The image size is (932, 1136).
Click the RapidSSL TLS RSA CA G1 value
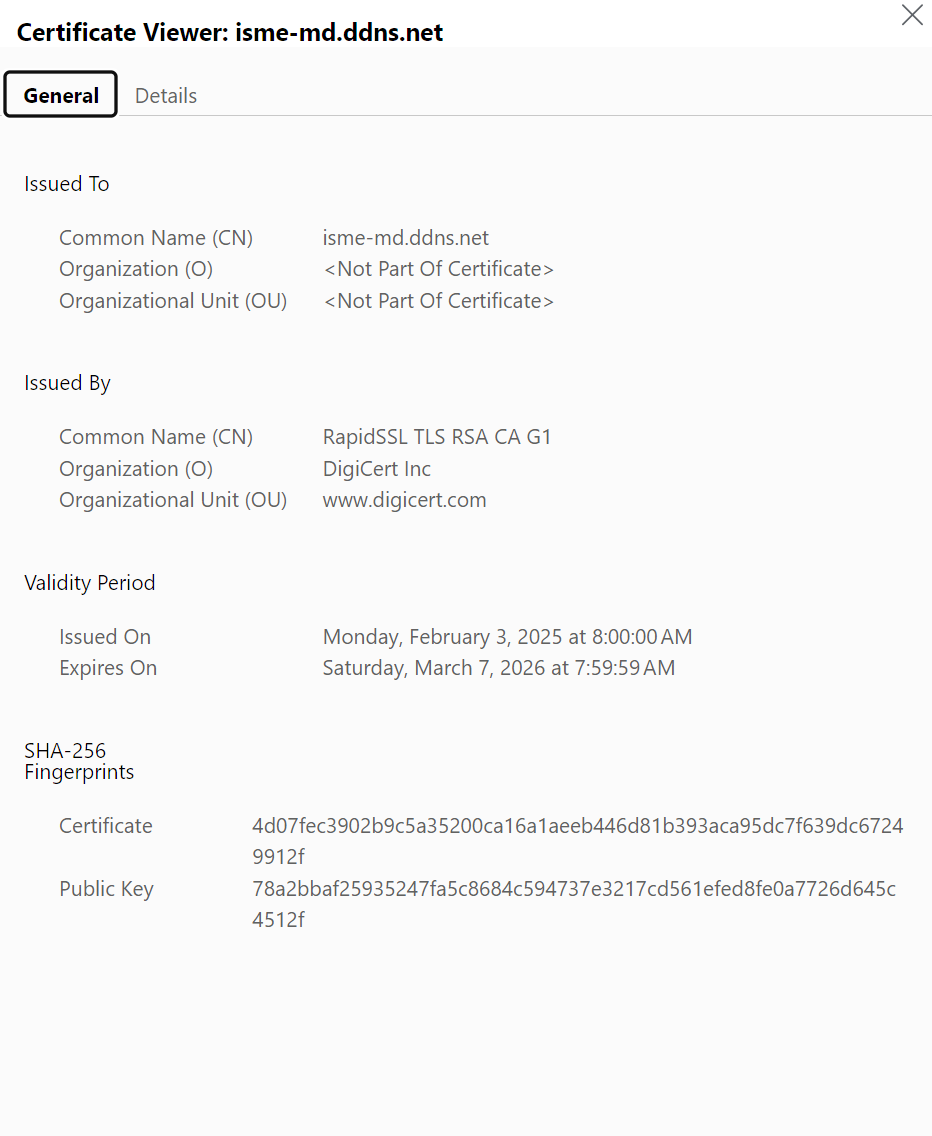(437, 437)
